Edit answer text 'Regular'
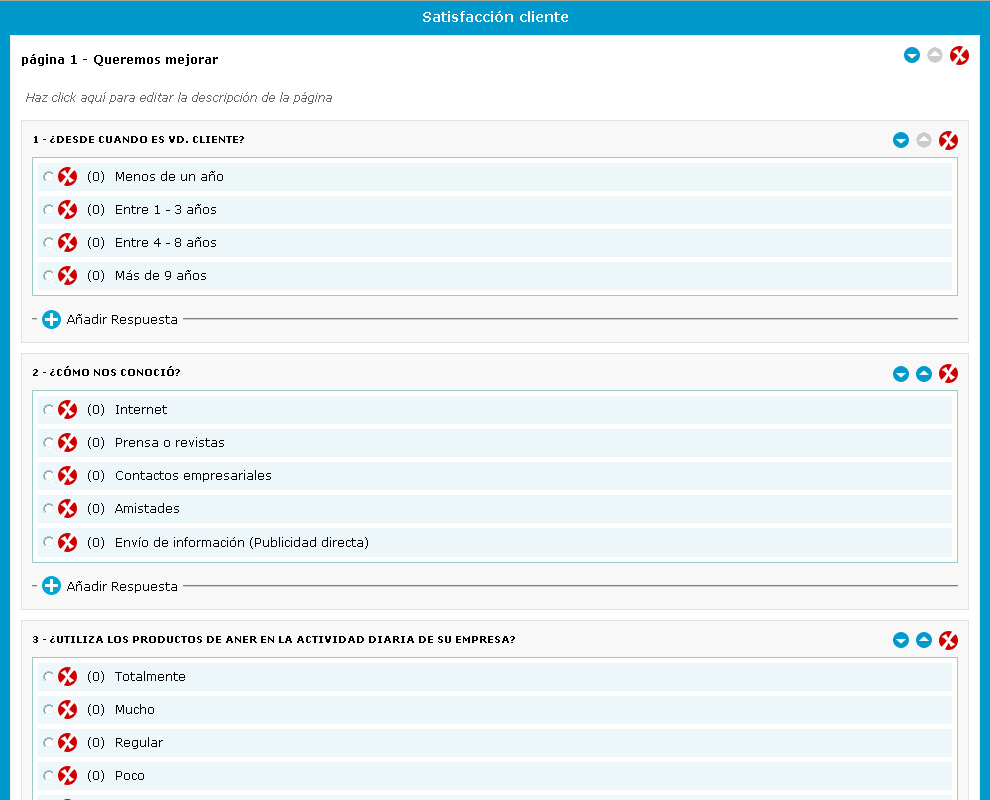This screenshot has height=800, width=990. pyautogui.click(x=139, y=743)
